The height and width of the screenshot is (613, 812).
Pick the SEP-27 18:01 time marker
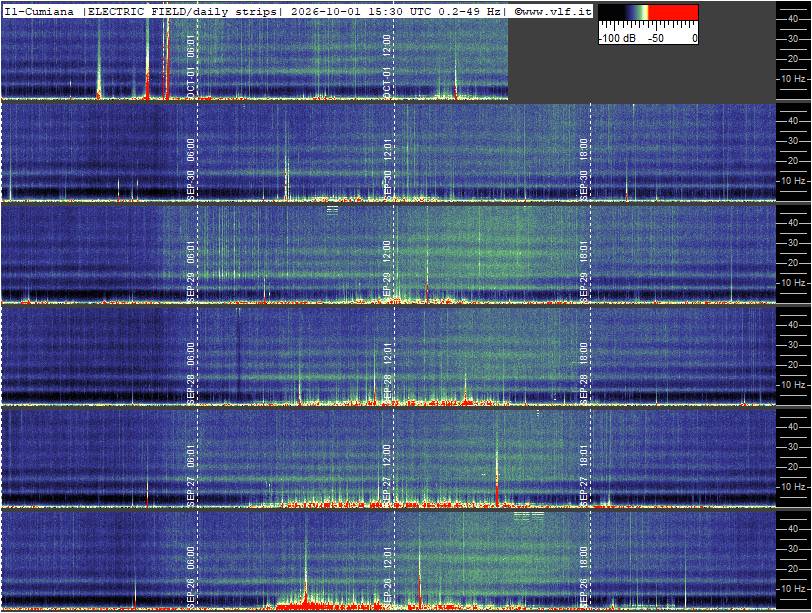584,476
